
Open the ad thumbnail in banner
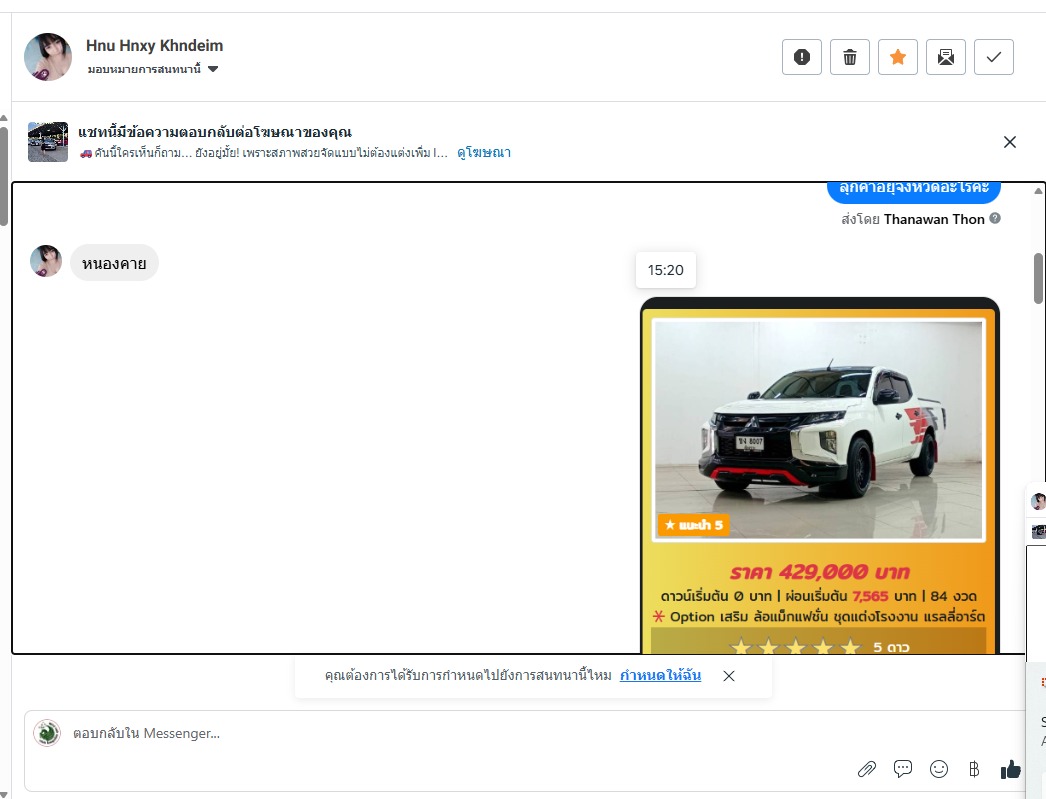click(x=48, y=142)
